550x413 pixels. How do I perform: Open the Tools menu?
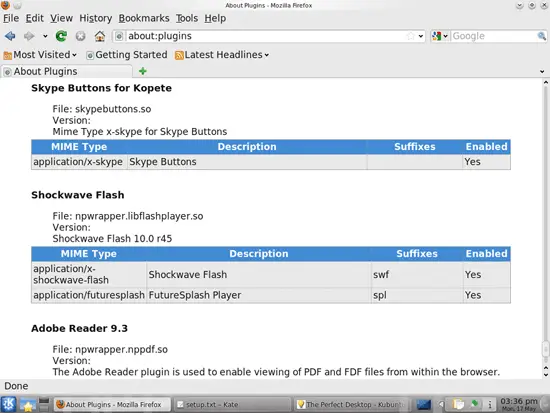coord(187,18)
